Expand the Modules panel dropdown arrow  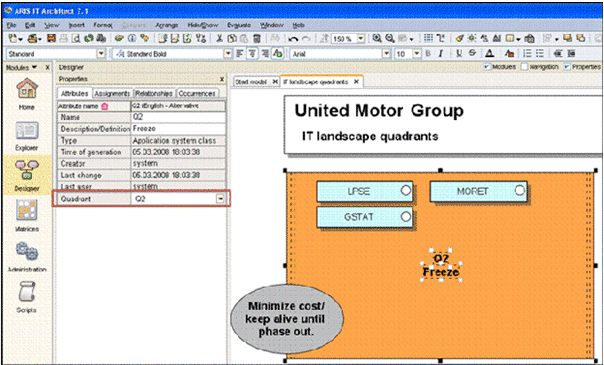coord(35,67)
